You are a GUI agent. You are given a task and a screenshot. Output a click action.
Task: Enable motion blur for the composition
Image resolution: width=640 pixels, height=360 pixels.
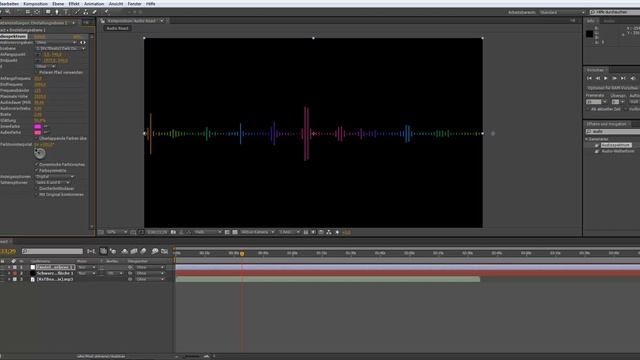coord(143,251)
